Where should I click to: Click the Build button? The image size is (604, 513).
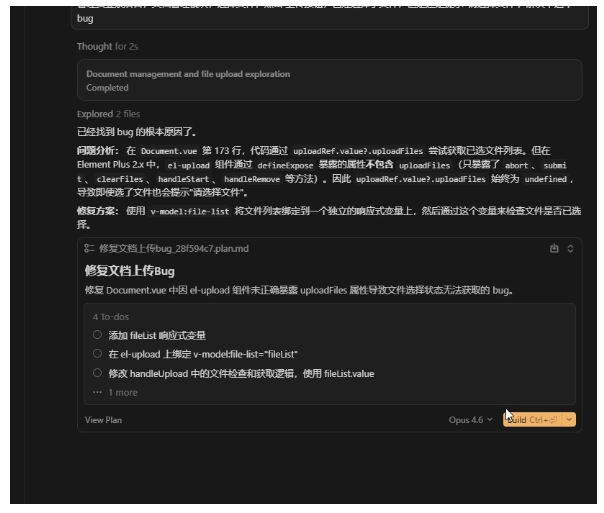click(x=533, y=419)
